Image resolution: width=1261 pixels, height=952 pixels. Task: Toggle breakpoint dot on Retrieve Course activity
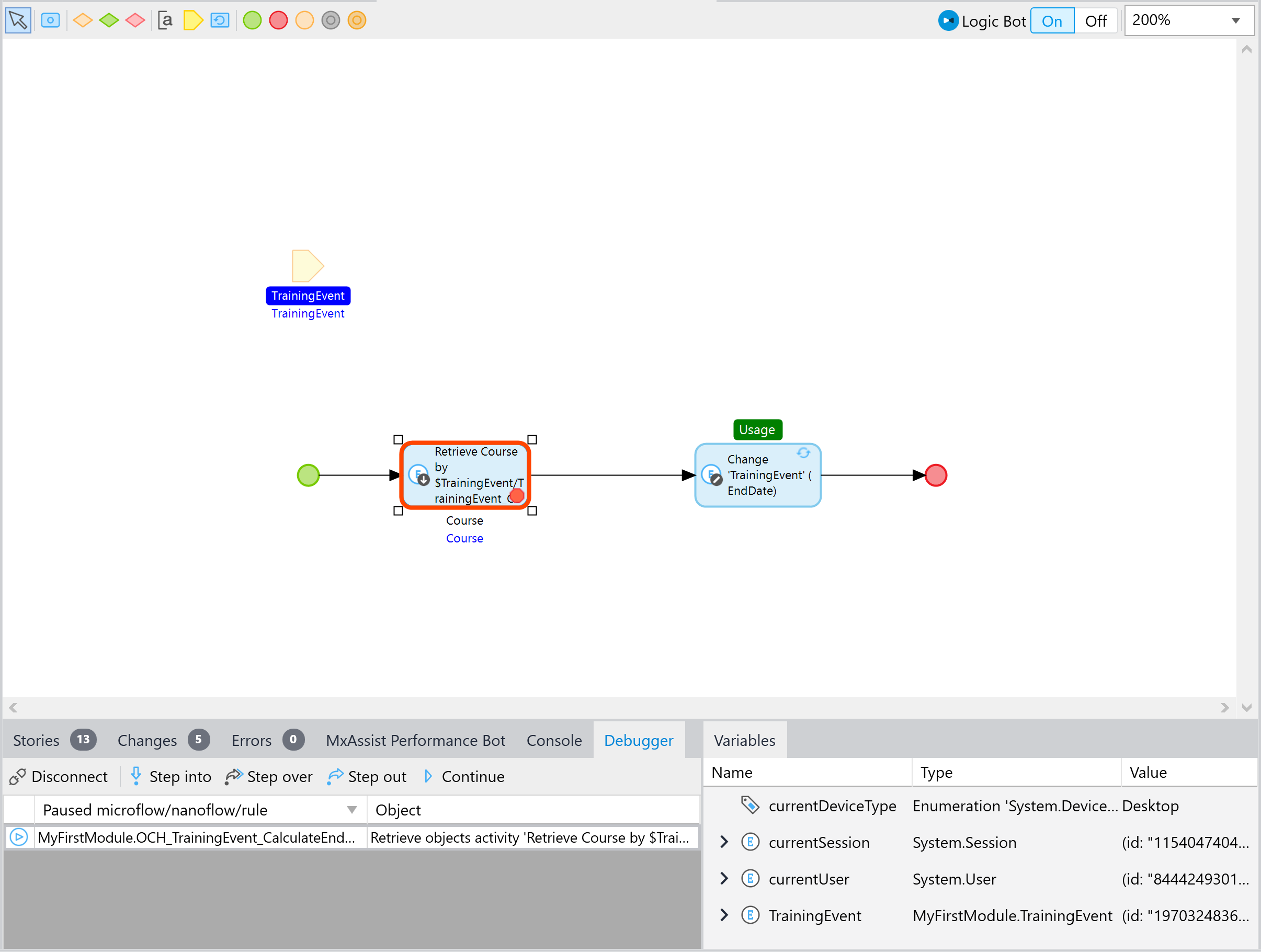tap(517, 495)
